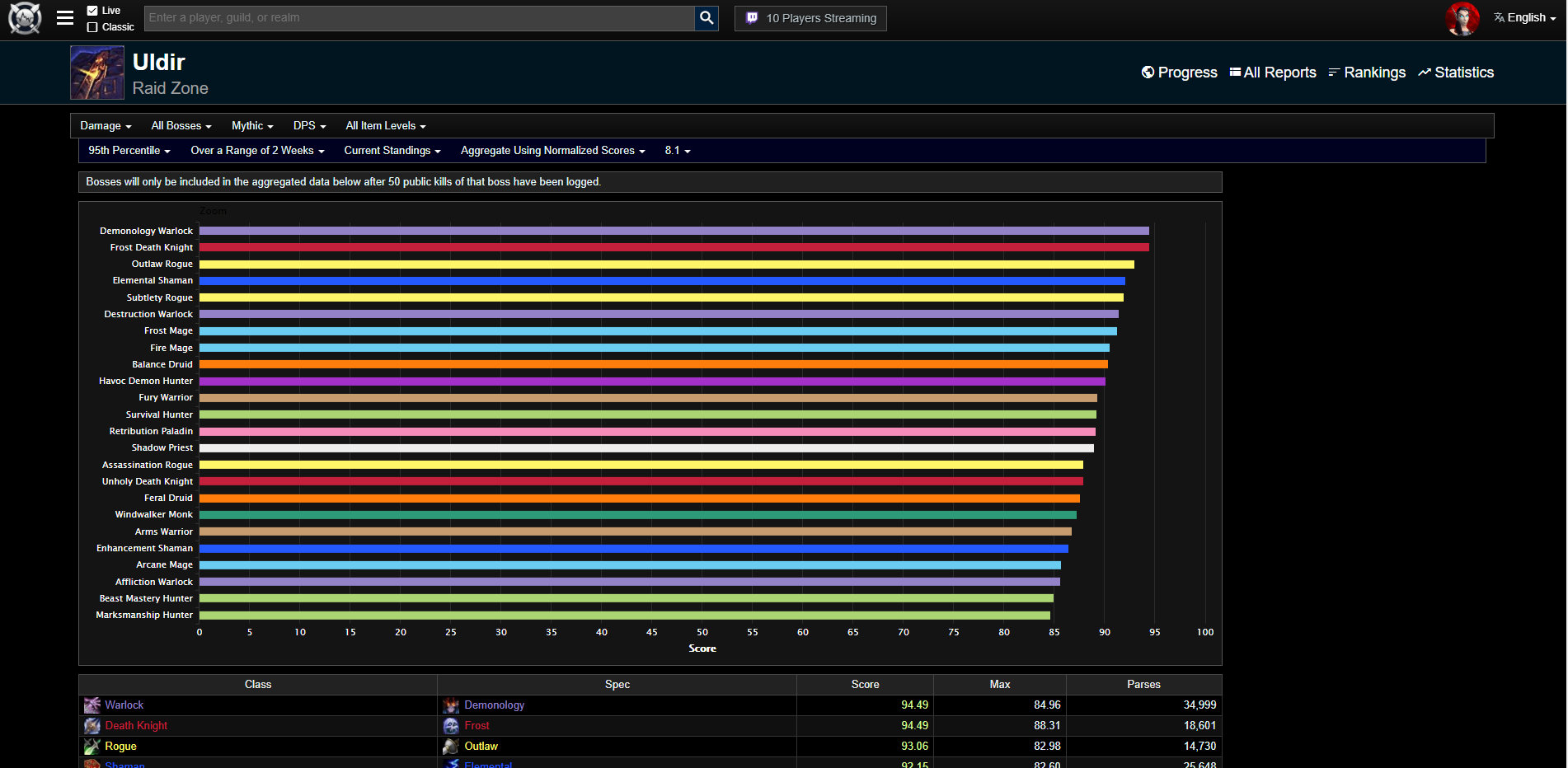
Task: Click the Marksmanship Hunter chart label
Action: coord(144,616)
